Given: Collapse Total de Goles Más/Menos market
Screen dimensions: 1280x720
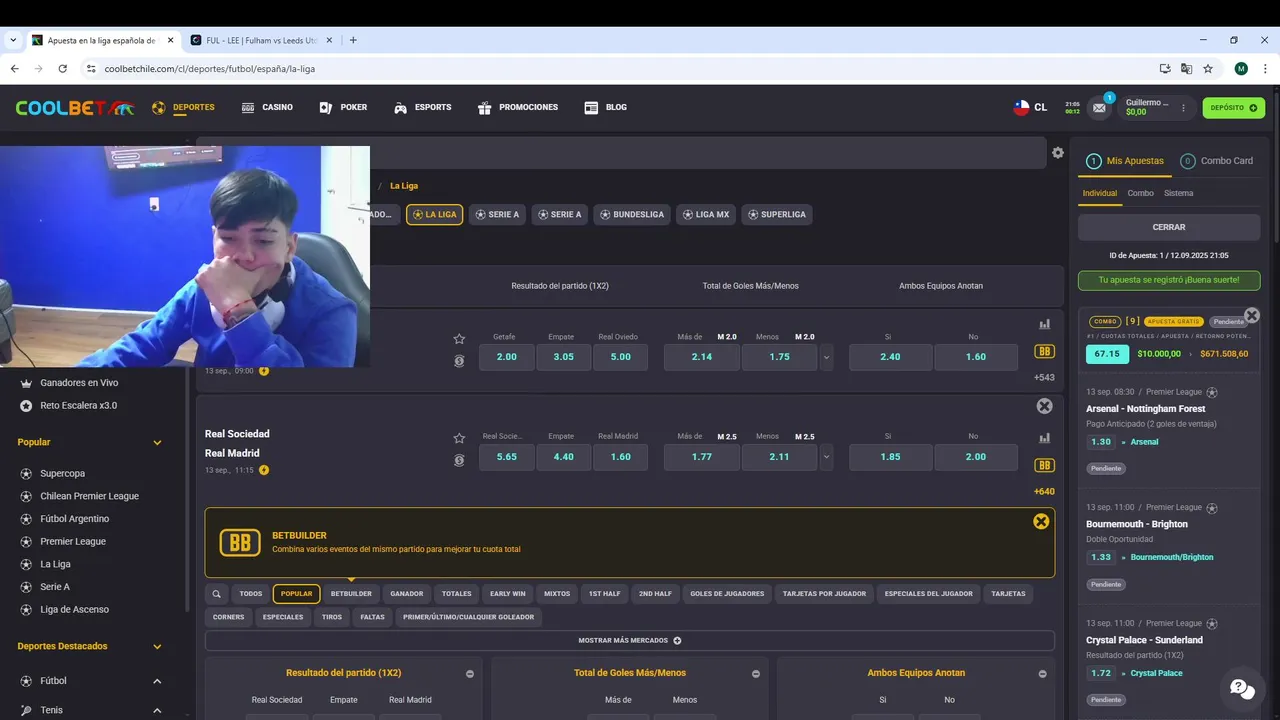Looking at the screenshot, I should tap(756, 674).
